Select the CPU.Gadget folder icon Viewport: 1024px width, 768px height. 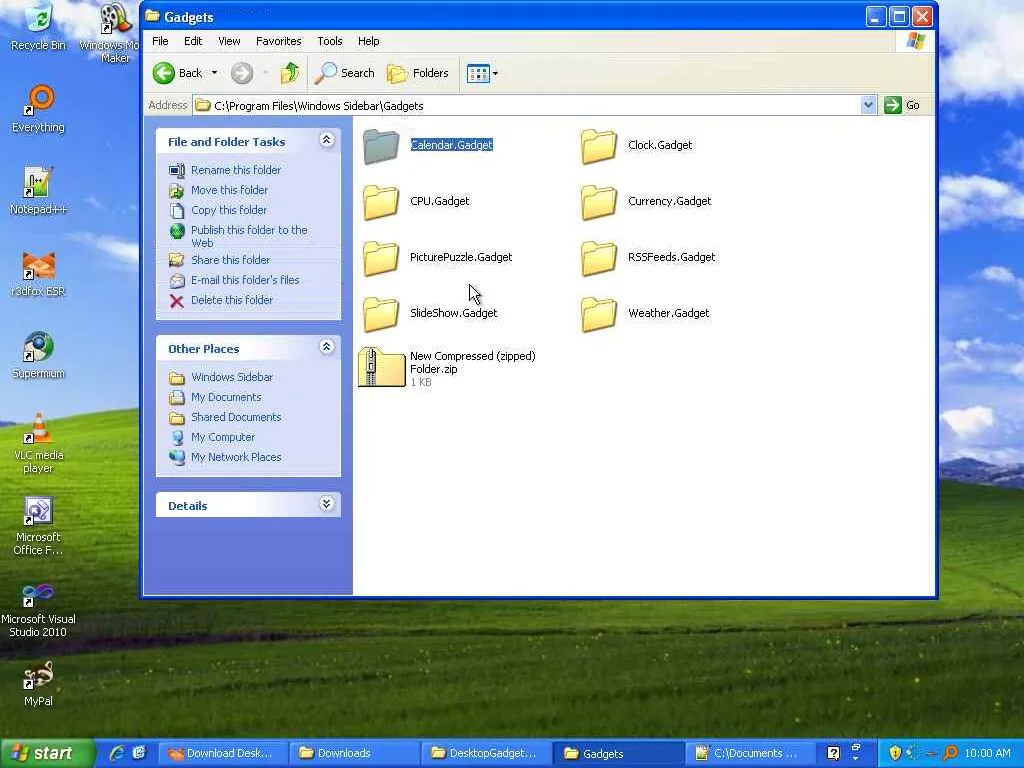(x=381, y=202)
